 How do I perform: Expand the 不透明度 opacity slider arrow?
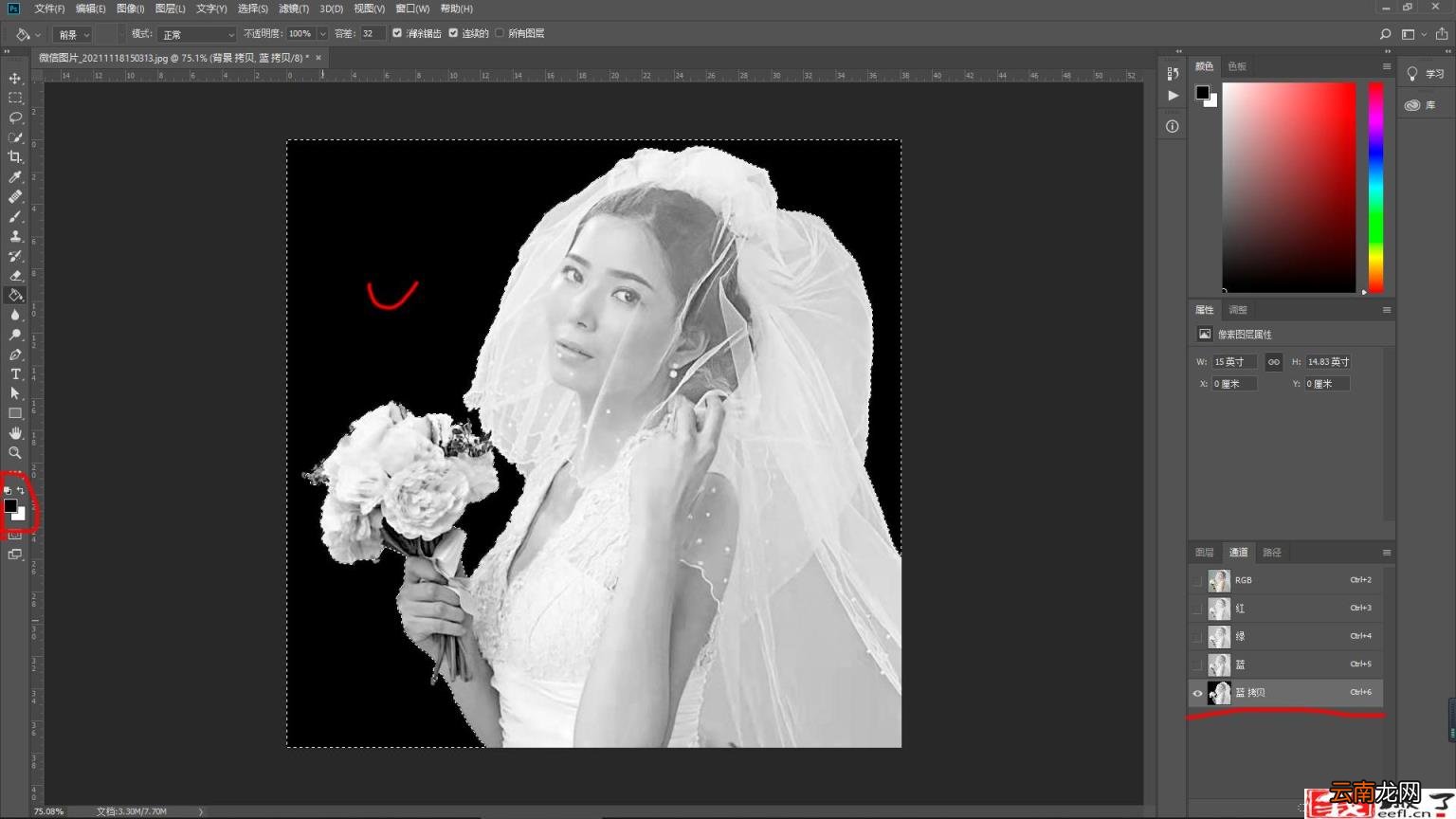[322, 34]
